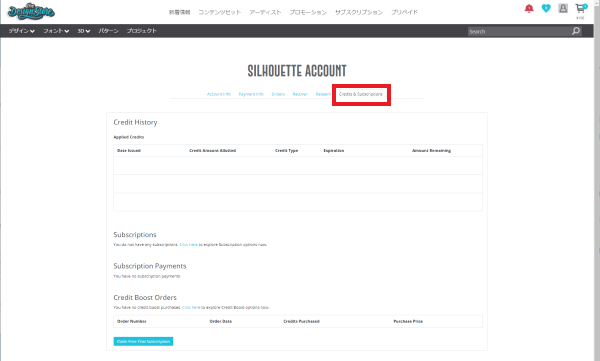Click the Credits Purchased column header
Image resolution: width=600 pixels, height=361 pixels.
(302, 322)
